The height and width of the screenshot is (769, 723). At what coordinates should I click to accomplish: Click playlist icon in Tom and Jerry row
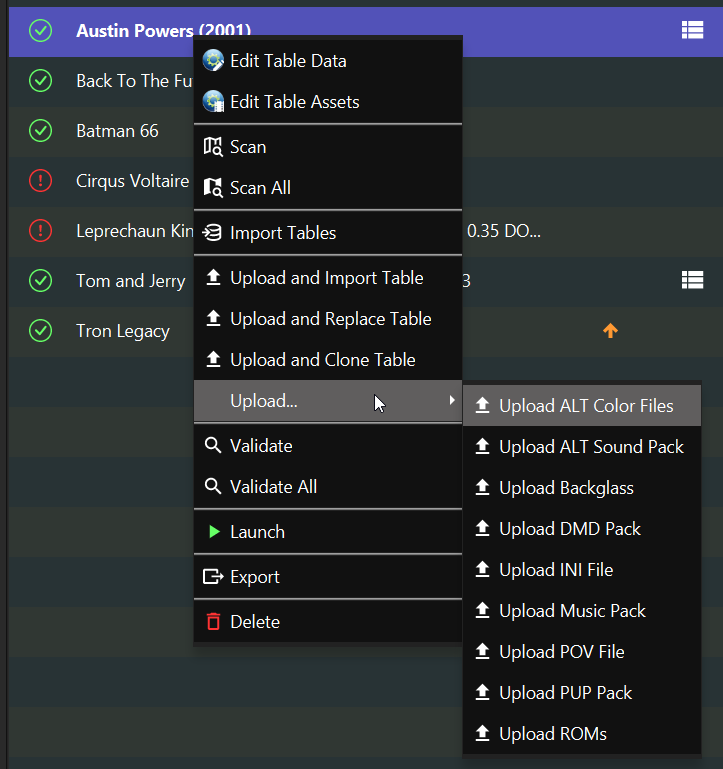[693, 280]
